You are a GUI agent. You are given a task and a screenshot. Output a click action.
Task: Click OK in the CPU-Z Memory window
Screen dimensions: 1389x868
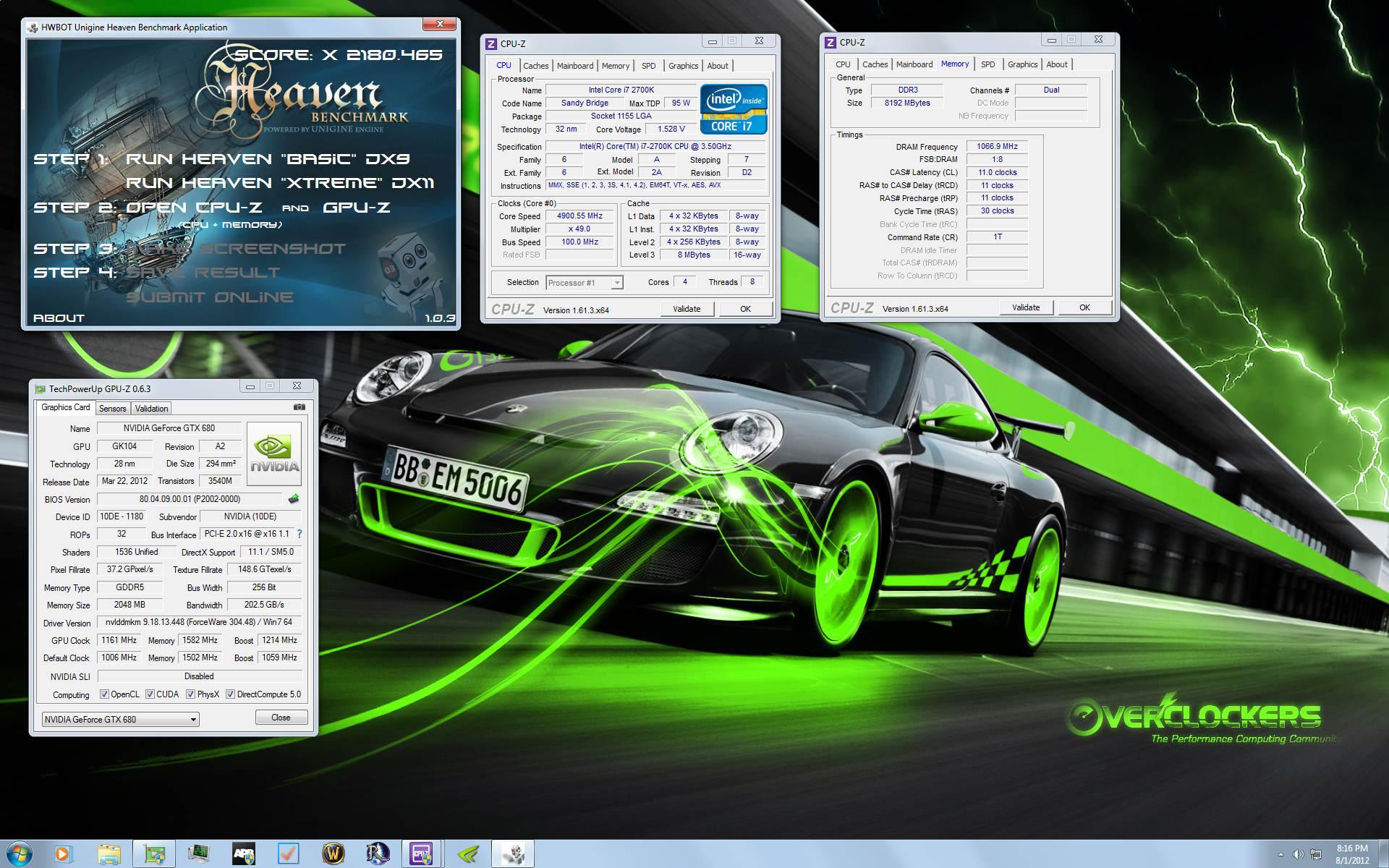click(x=1084, y=307)
